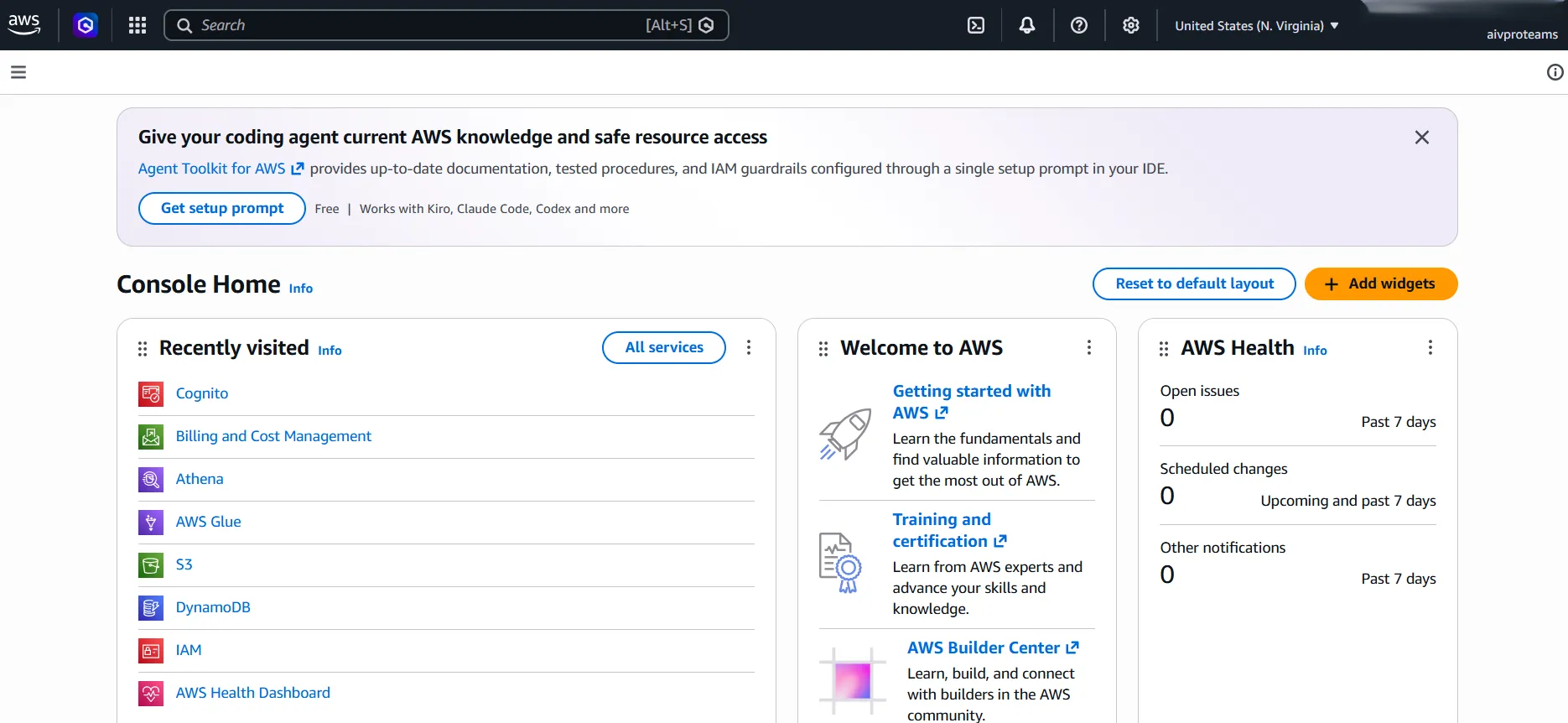Open the help question mark icon
This screenshot has height=723, width=1568.
point(1079,25)
